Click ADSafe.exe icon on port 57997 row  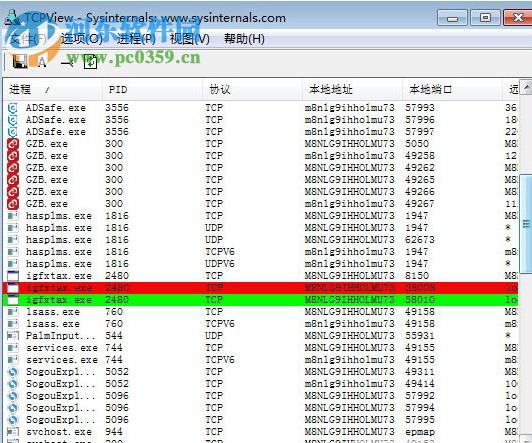click(13, 132)
